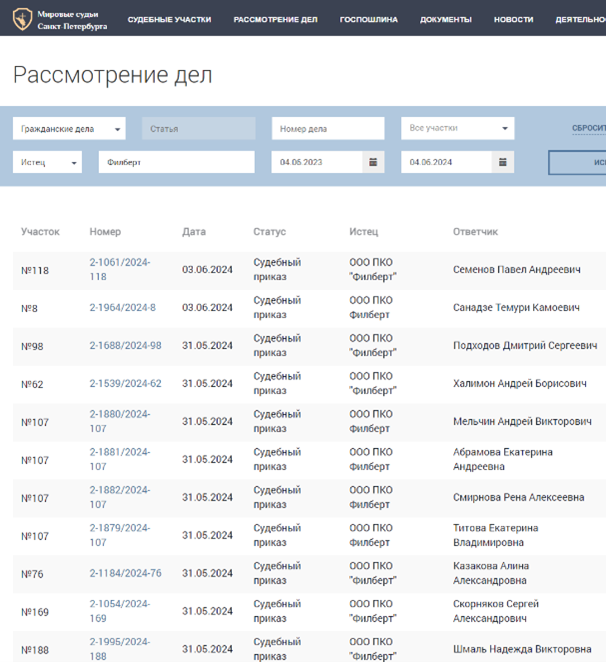Open calendar icon for end date 04.06.2024
This screenshot has height=662, width=606.
click(502, 162)
